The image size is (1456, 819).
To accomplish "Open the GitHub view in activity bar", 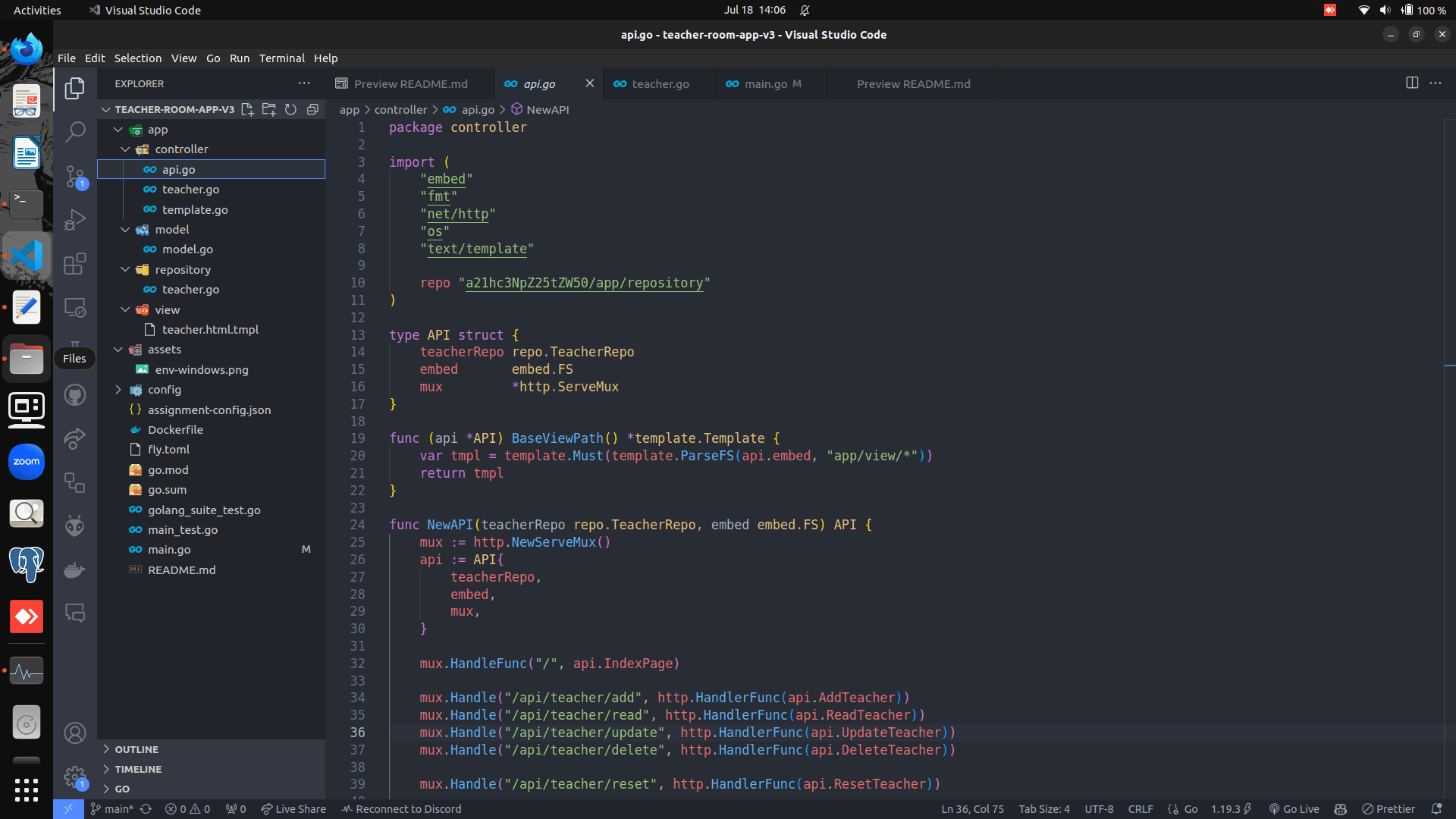I will [x=74, y=395].
